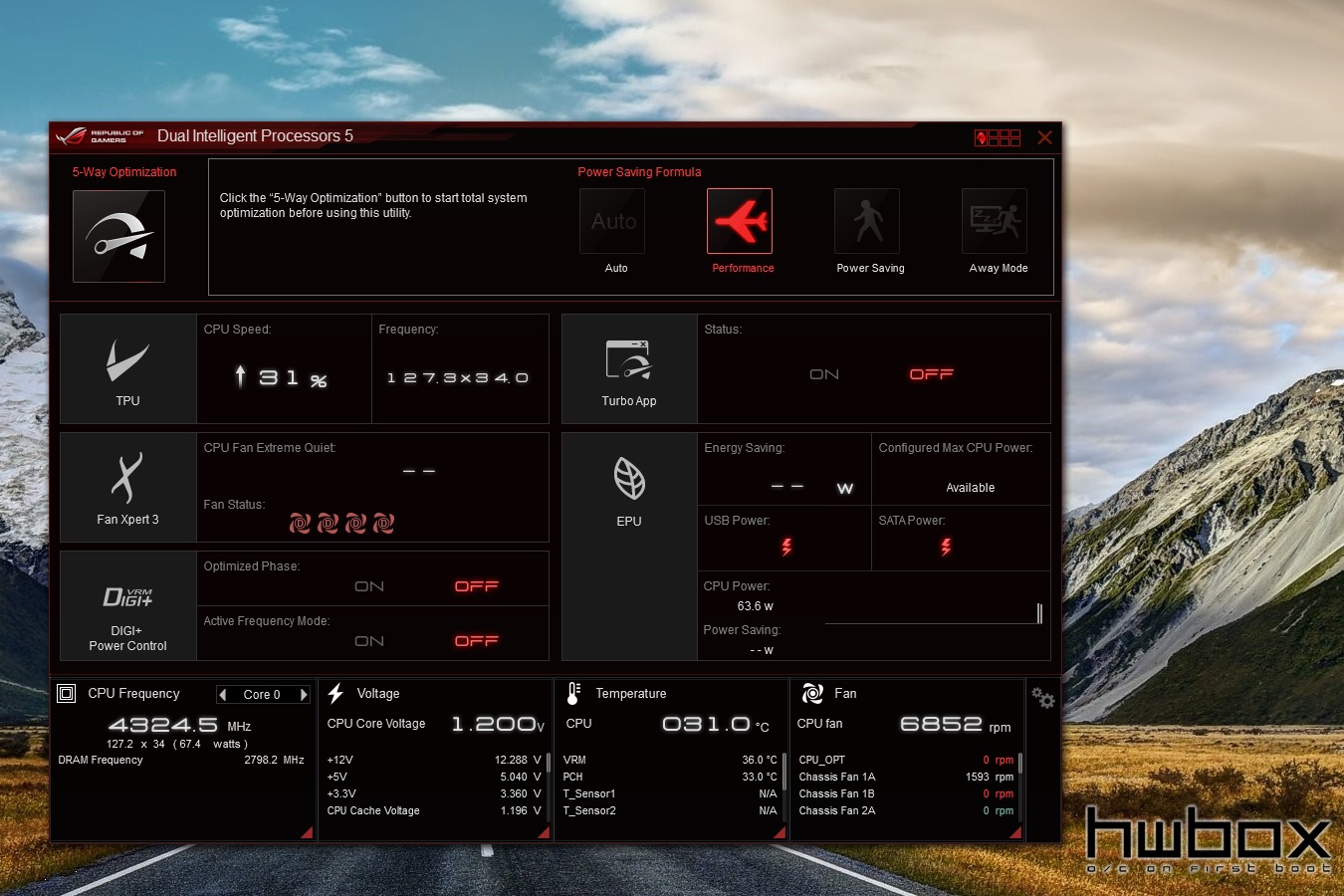Set Optimized Phase to ON
The width and height of the screenshot is (1344, 896).
pyautogui.click(x=369, y=586)
